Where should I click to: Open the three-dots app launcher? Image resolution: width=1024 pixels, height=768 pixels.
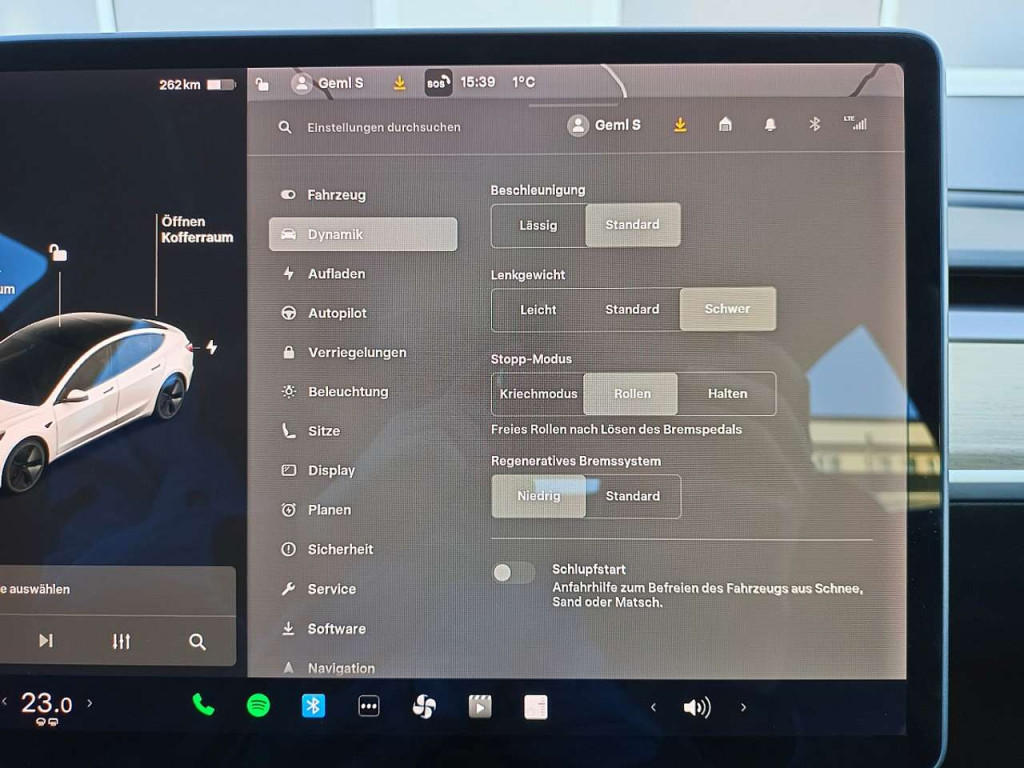click(369, 707)
